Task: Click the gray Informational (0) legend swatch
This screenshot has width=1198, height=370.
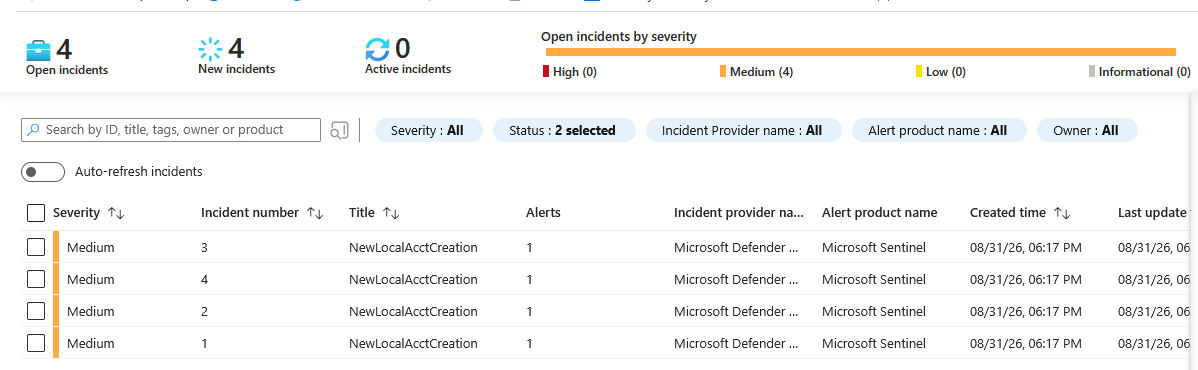Action: coord(1093,72)
